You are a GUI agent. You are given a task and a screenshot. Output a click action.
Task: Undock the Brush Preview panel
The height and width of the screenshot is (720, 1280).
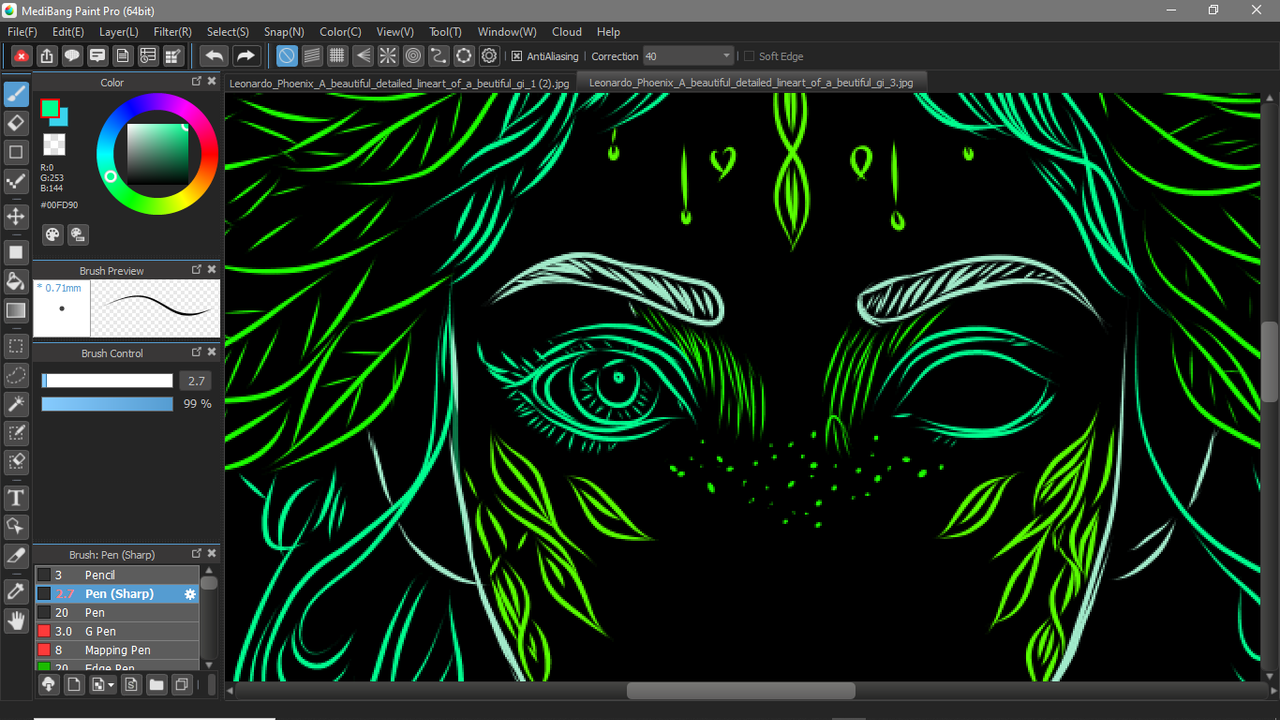tap(197, 270)
